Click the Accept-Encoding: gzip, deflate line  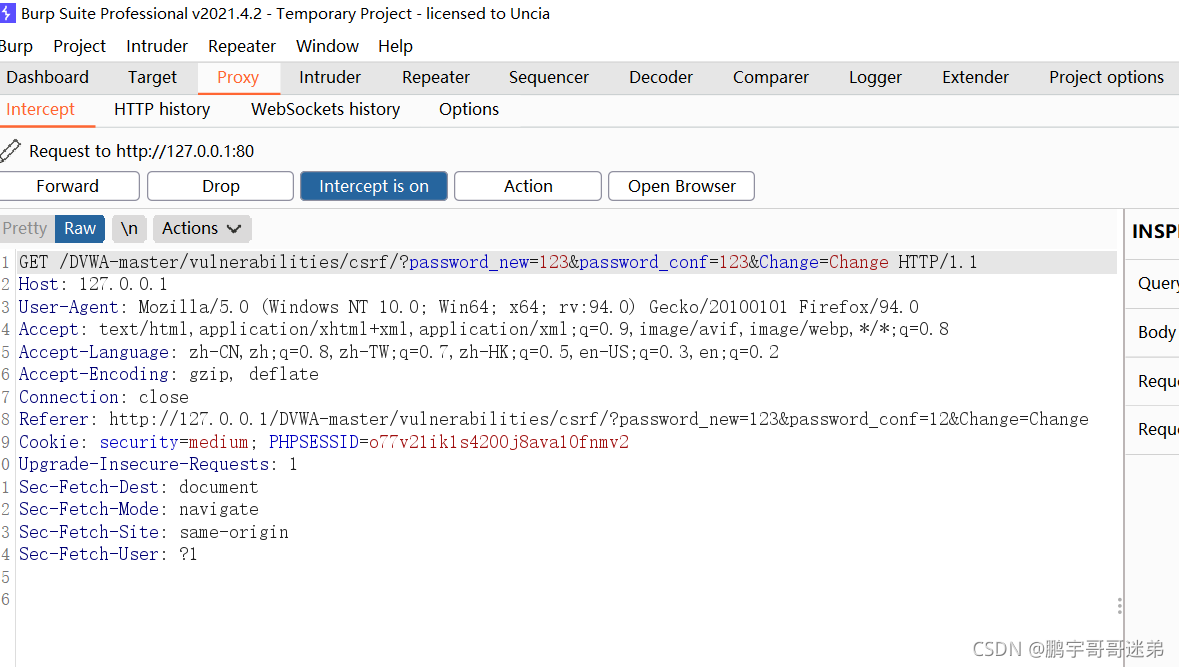click(x=168, y=374)
